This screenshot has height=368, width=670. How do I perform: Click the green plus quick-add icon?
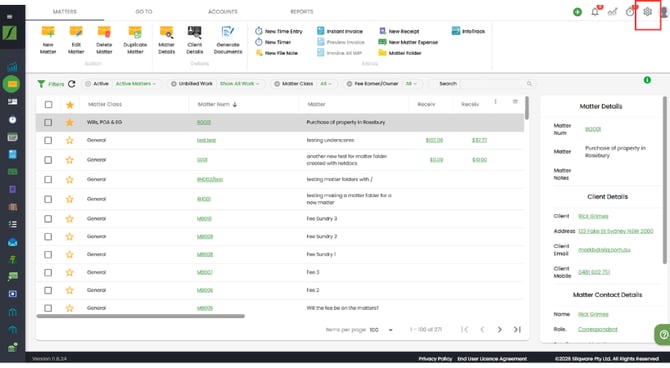[x=577, y=12]
